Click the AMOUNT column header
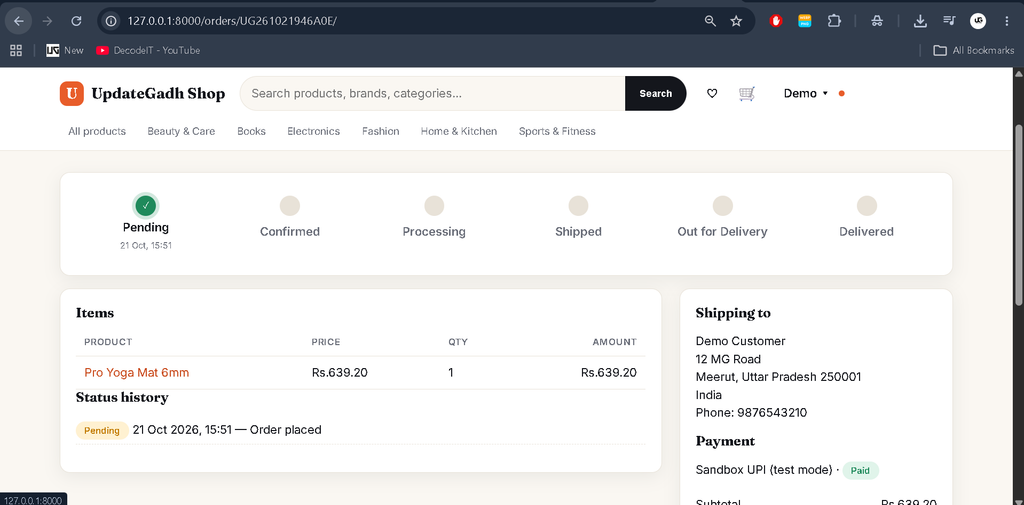 pyautogui.click(x=615, y=342)
